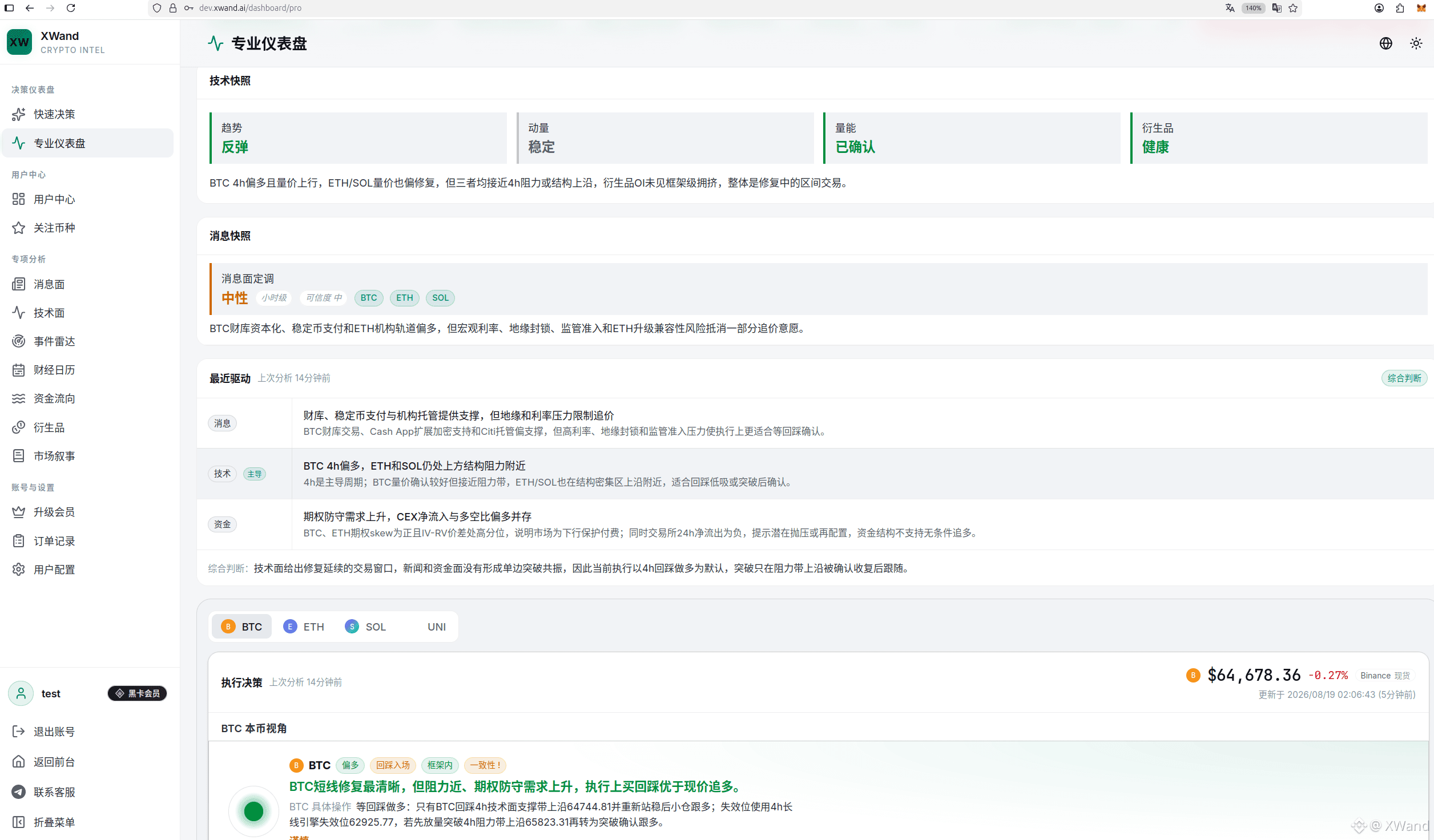Reload the page via browser refresh
The width and height of the screenshot is (1434, 840).
pyautogui.click(x=71, y=8)
